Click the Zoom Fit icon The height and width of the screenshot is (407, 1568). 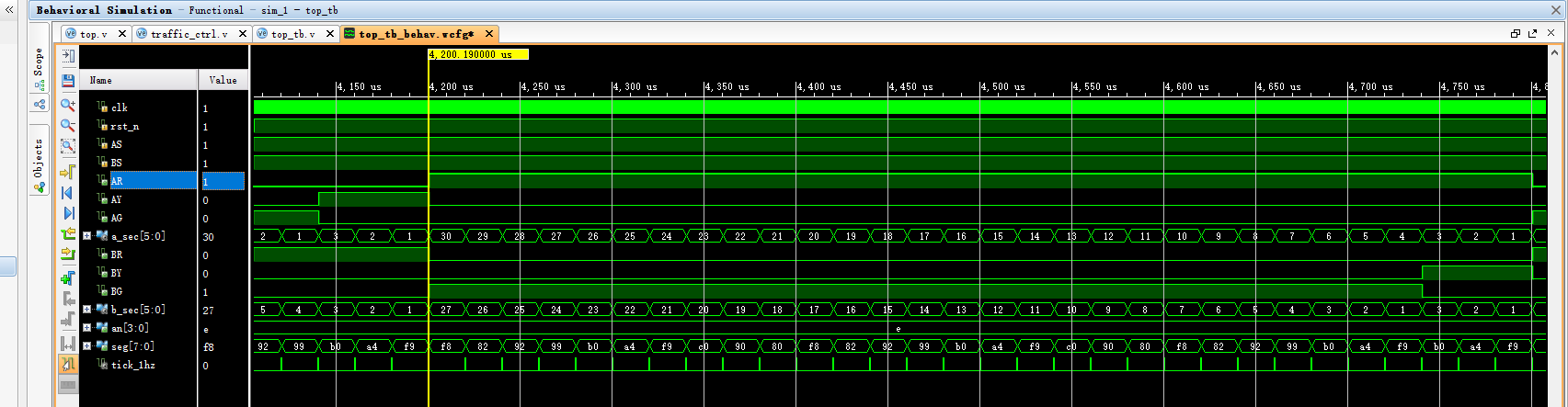tap(68, 147)
